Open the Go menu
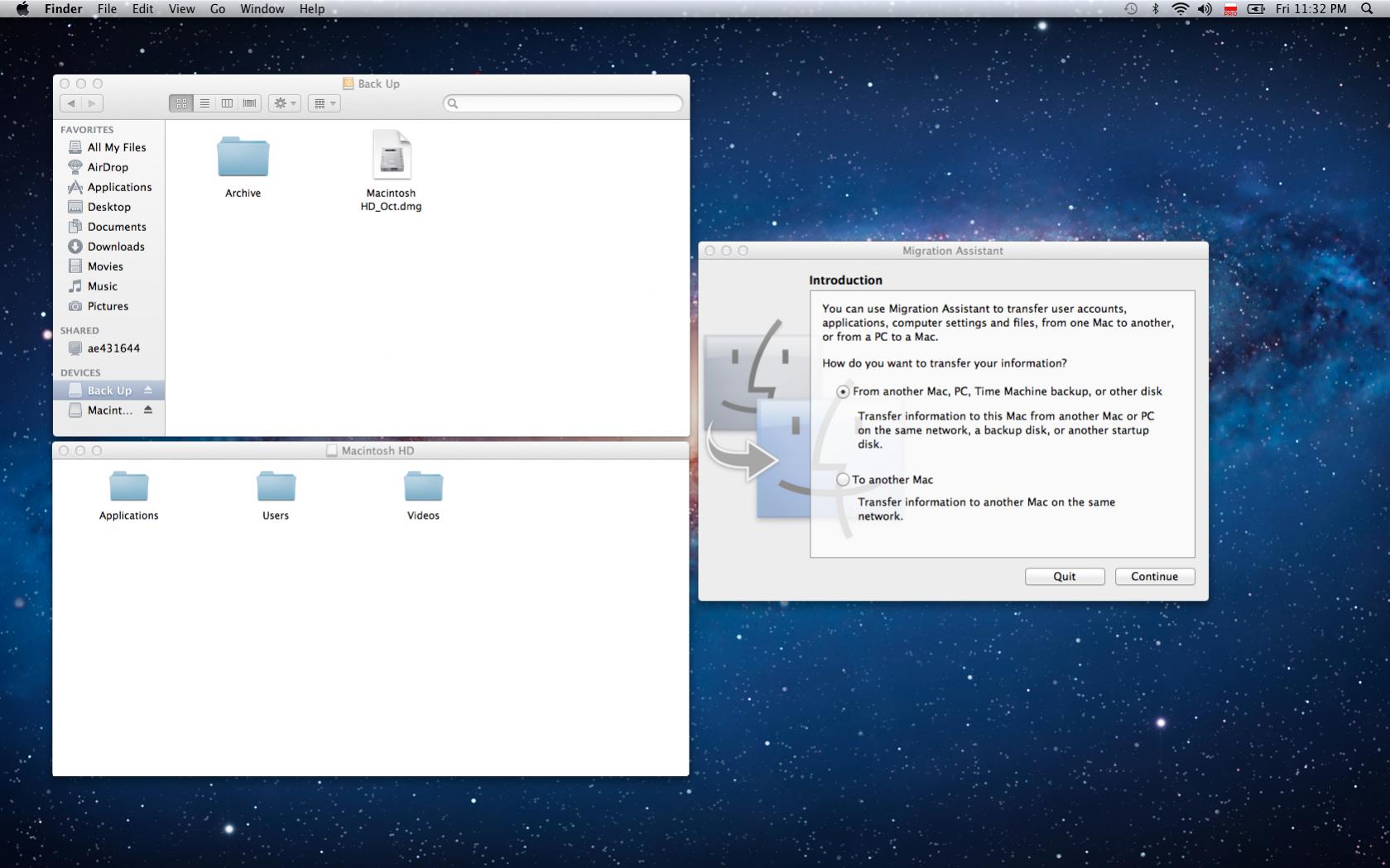The width and height of the screenshot is (1390, 868). (x=218, y=9)
